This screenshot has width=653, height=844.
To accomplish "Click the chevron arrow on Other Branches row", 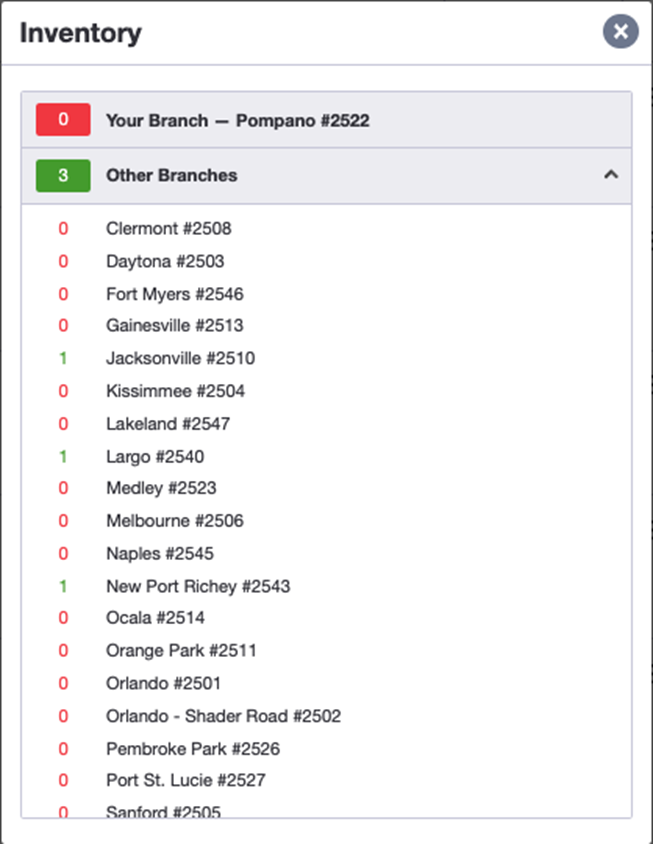I will tap(611, 173).
